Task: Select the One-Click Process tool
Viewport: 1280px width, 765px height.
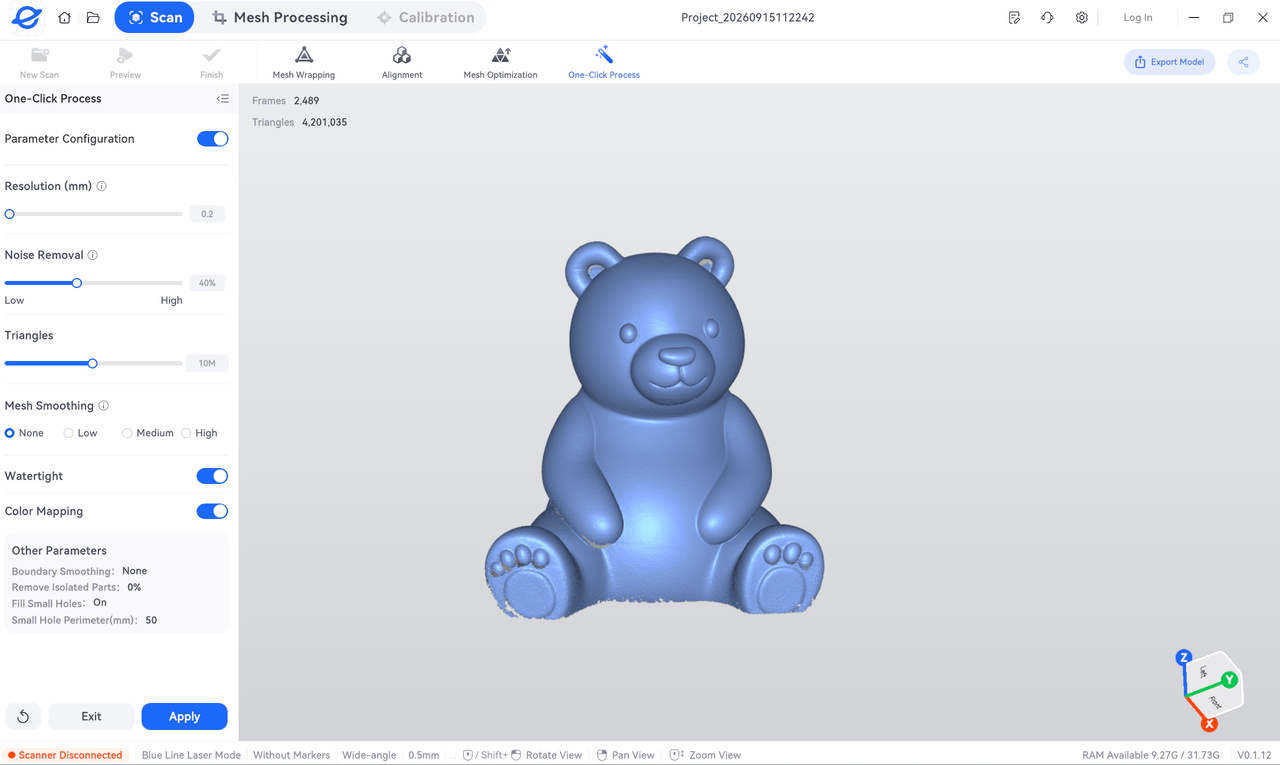Action: 604,62
